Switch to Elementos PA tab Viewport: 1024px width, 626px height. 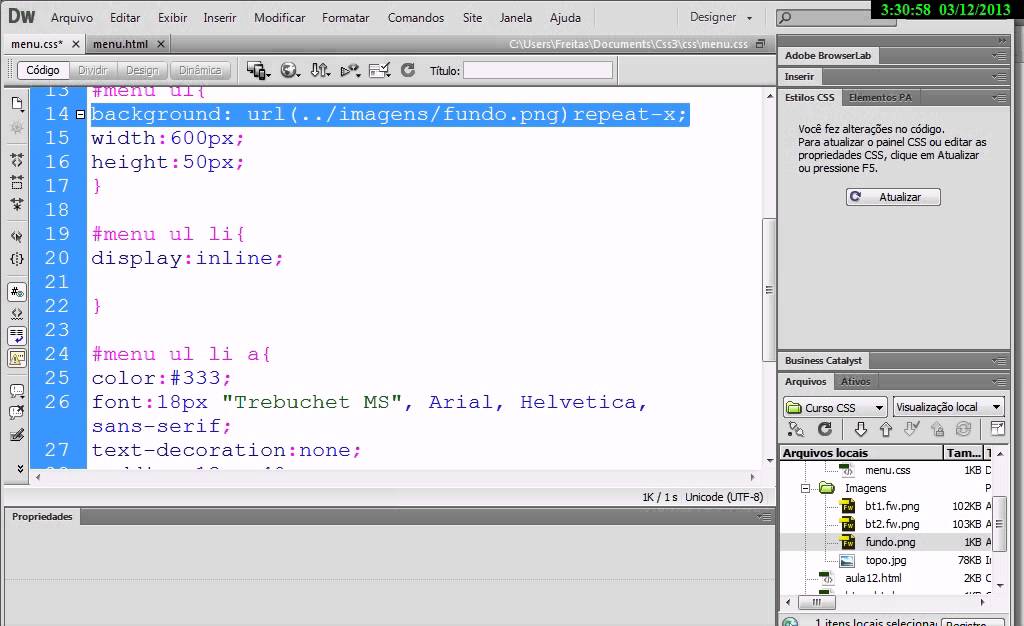(x=880, y=97)
